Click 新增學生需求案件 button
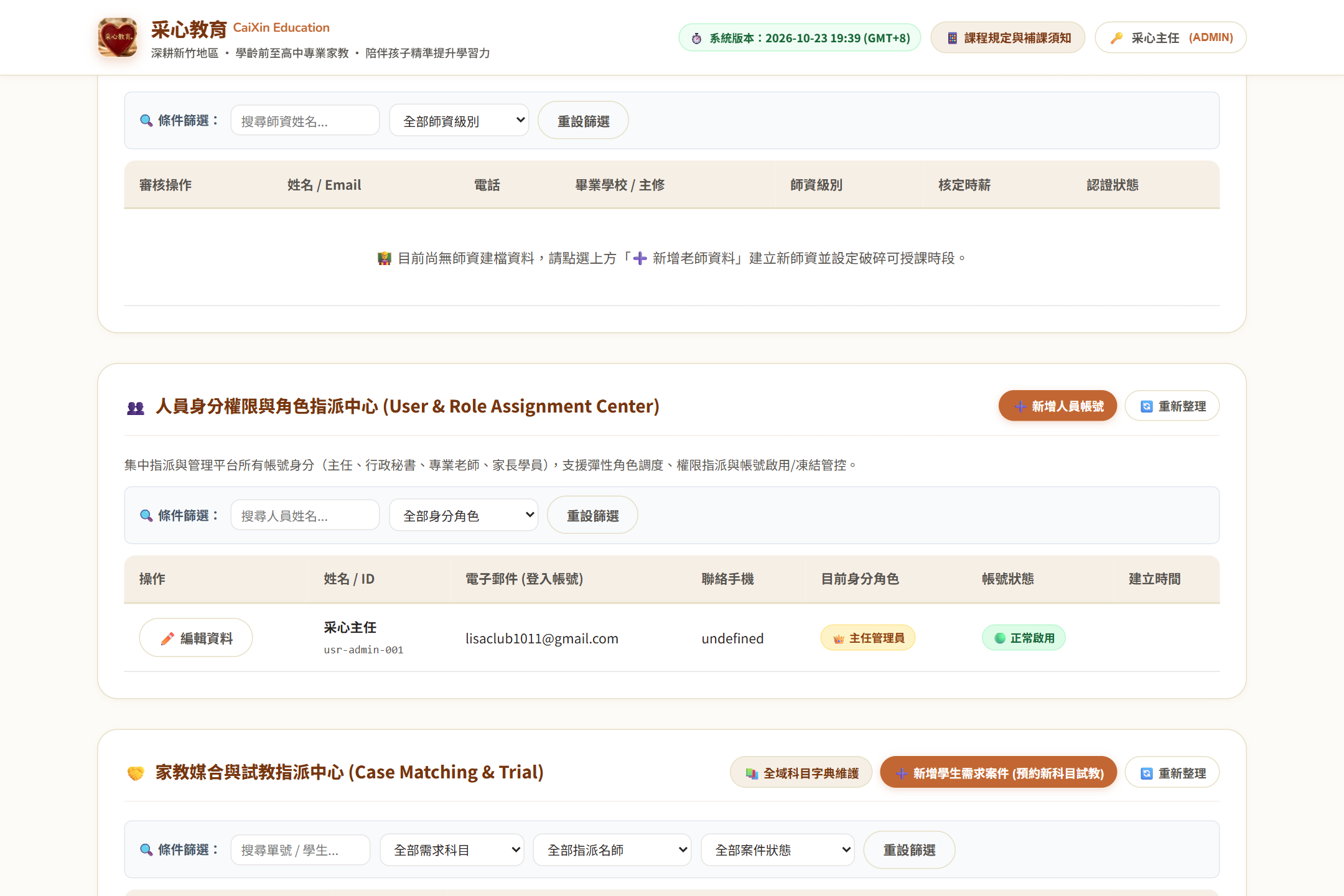The image size is (1344, 896). click(x=998, y=773)
